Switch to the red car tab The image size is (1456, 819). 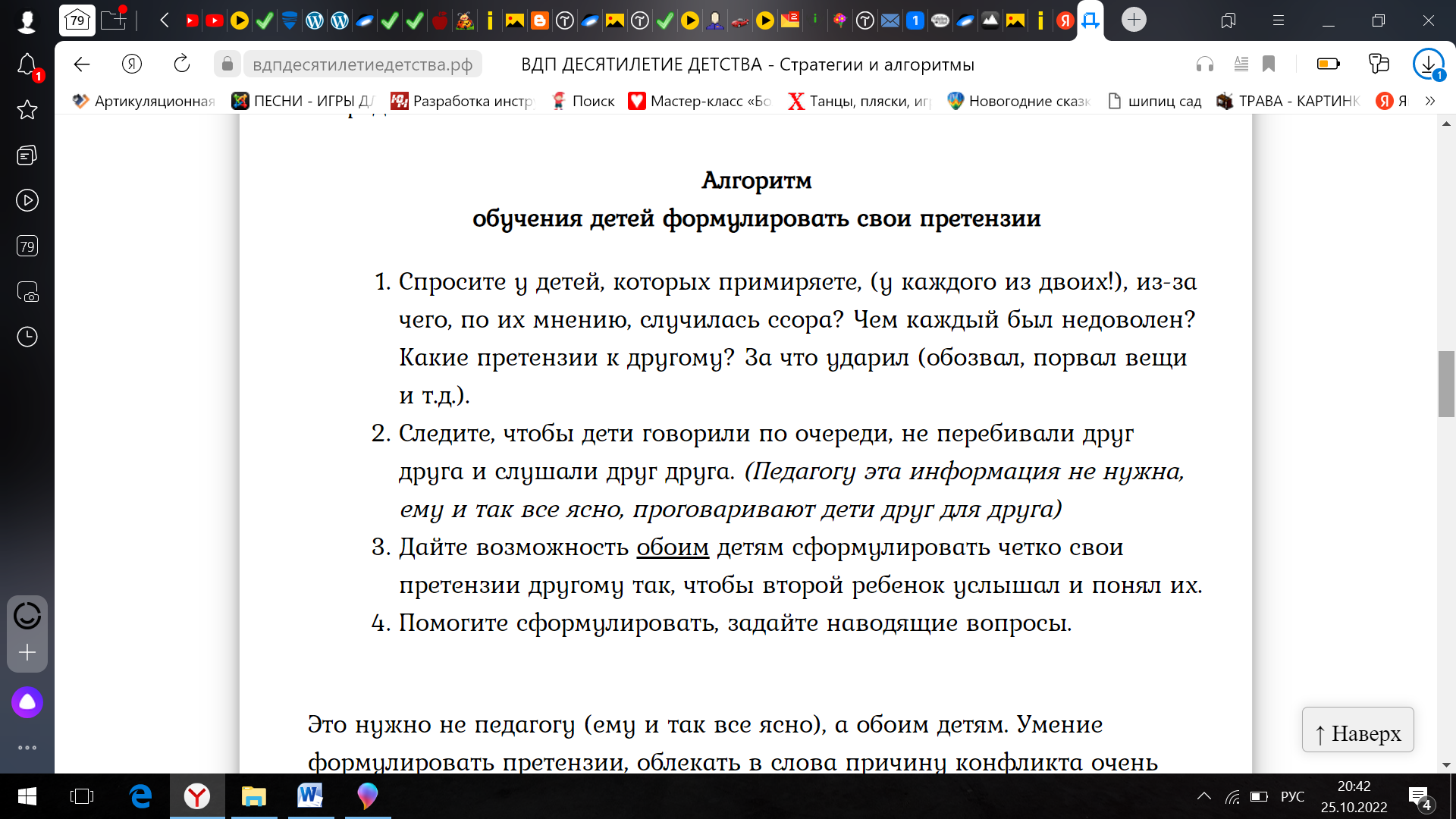pos(739,20)
